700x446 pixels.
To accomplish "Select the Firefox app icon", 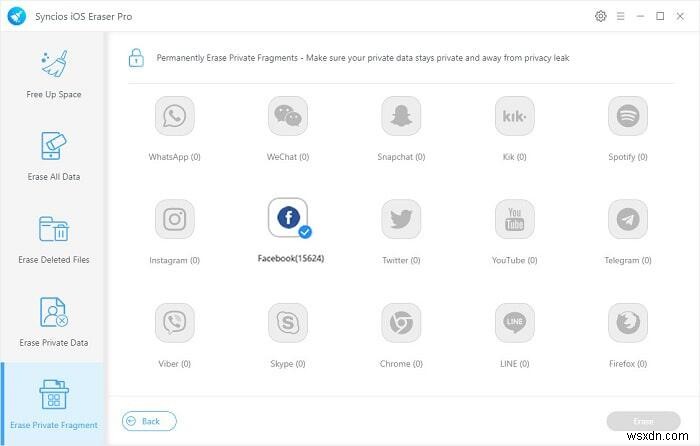I will (x=628, y=323).
